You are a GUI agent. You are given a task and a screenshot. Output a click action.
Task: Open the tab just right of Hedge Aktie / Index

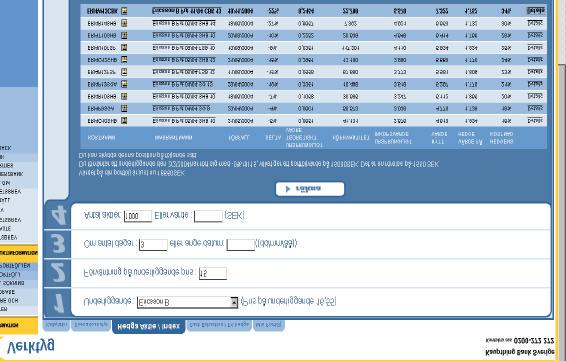pos(219,325)
